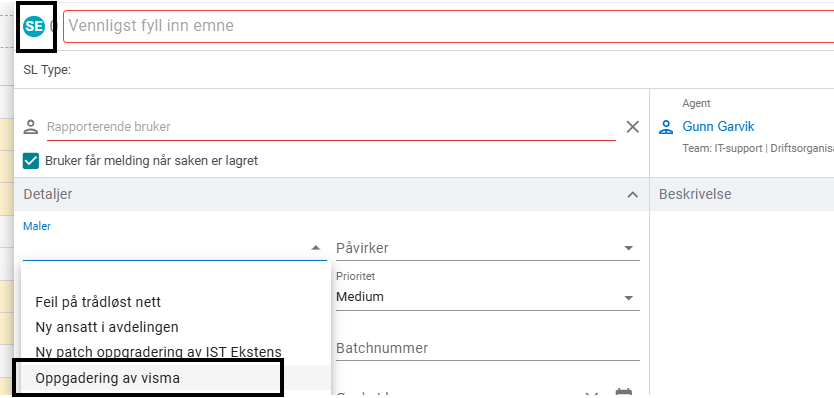834x398 pixels.
Task: Collapse the Detaljer section chevron
Action: pos(632,195)
